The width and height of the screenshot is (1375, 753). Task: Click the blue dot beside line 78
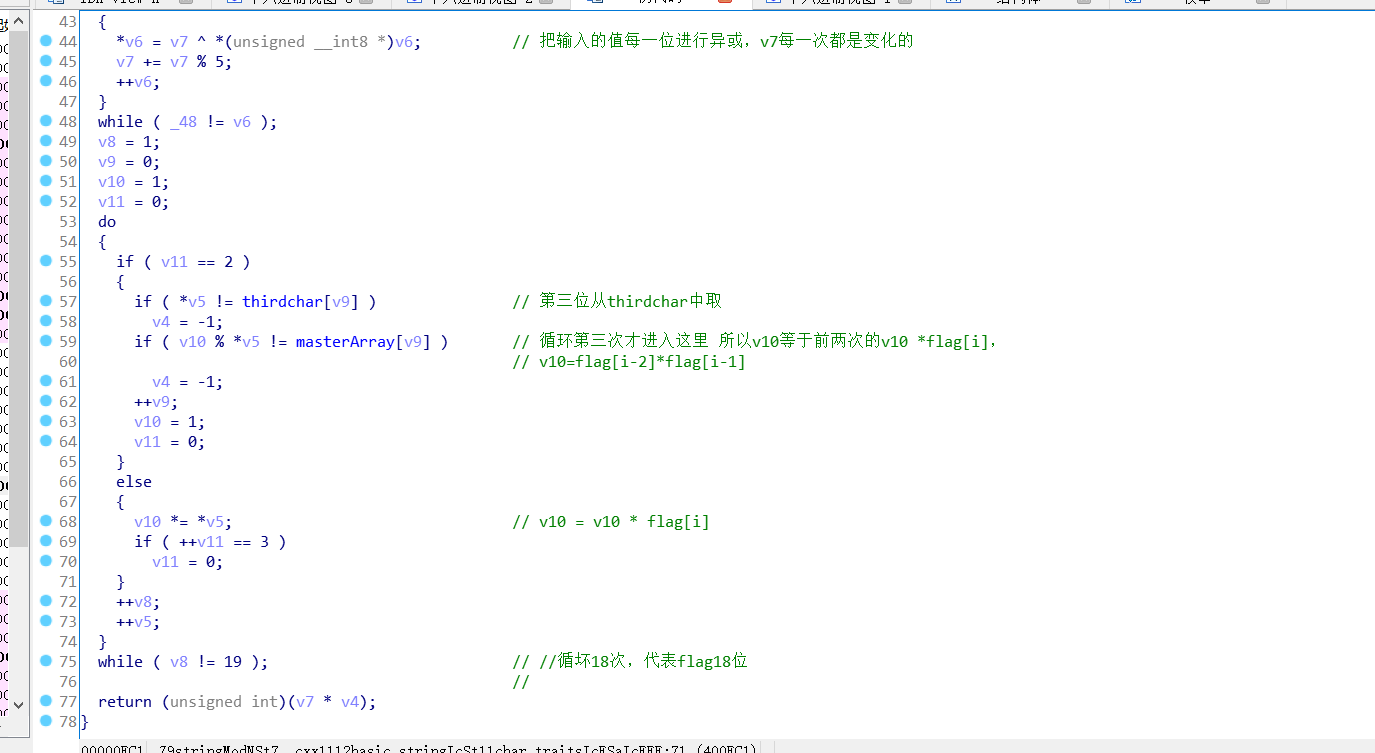pos(46,721)
